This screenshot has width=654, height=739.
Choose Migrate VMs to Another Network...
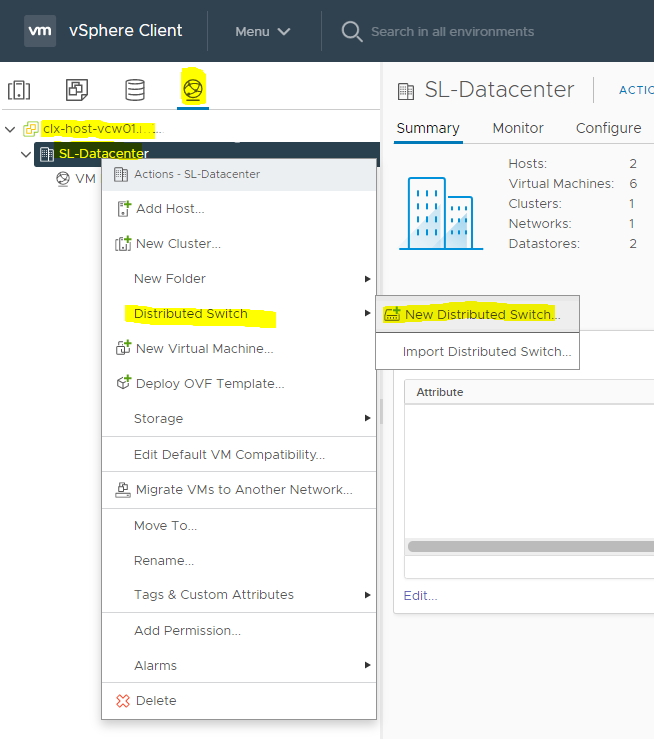[x=239, y=490]
